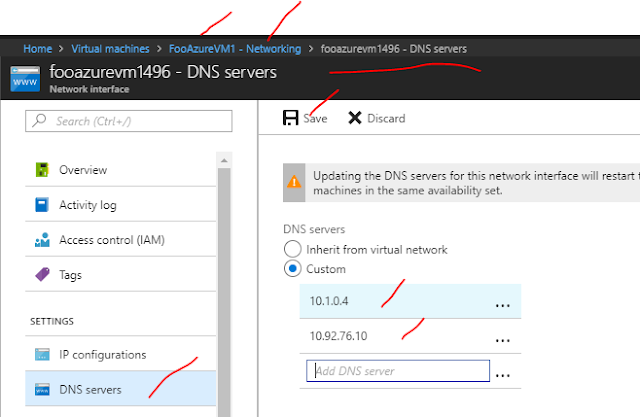This screenshot has width=640, height=417.
Task: Click the Overview menu icon
Action: pyautogui.click(x=42, y=169)
